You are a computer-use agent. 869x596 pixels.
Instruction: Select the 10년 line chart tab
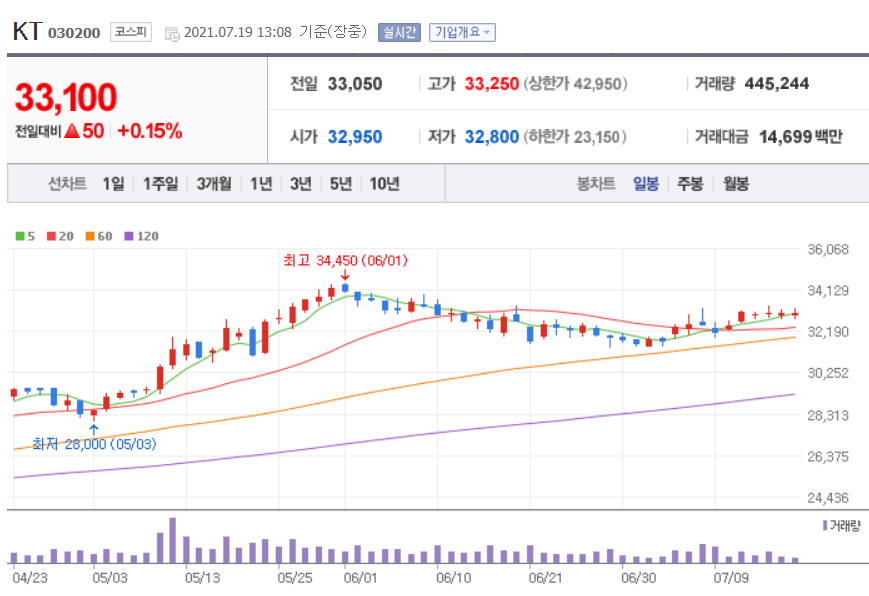click(x=385, y=184)
